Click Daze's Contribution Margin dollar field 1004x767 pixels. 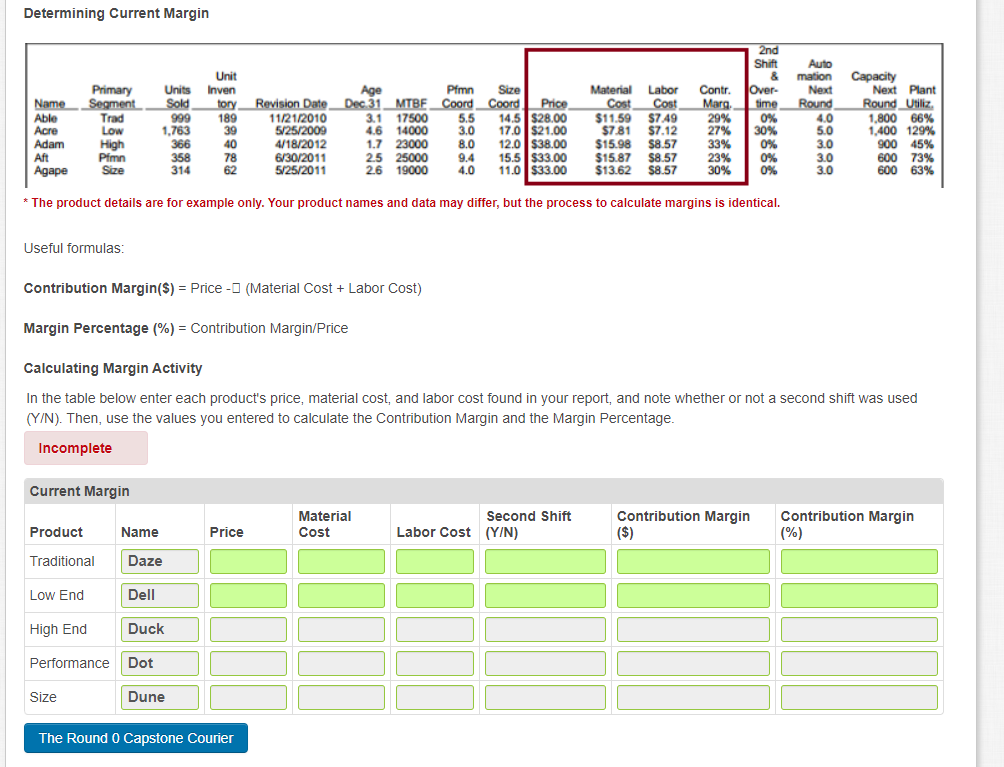pos(692,561)
